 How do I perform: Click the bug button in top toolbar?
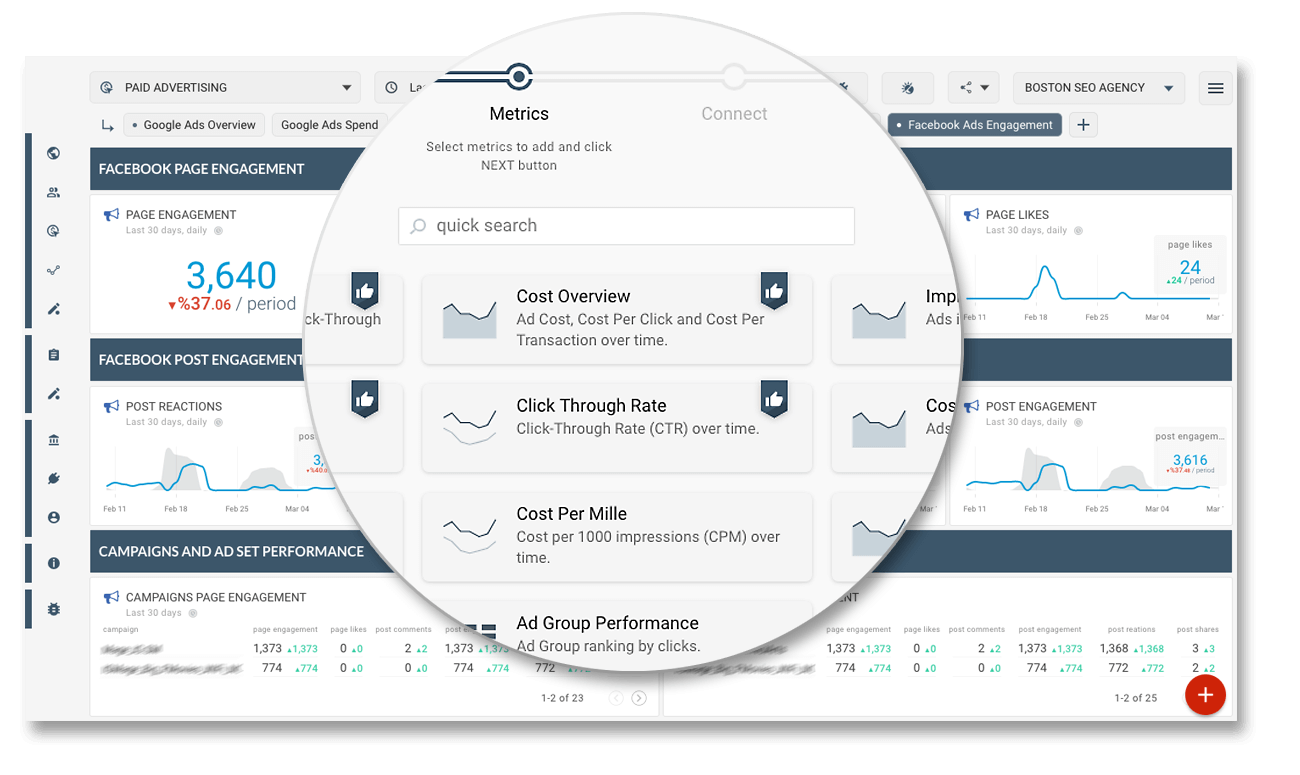(908, 88)
